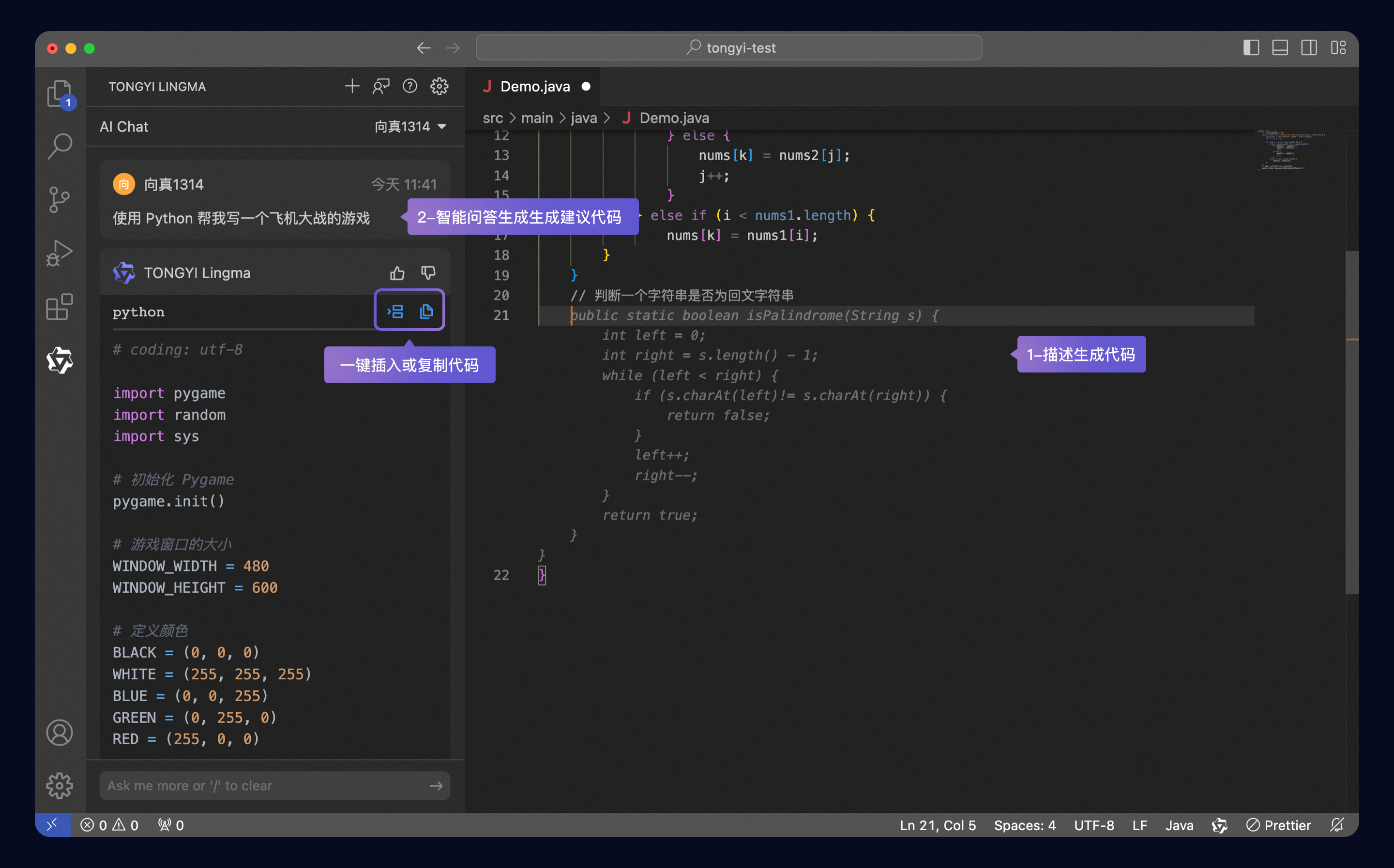Toggle secondary side bar visibility
1394x868 pixels.
pos(1309,47)
